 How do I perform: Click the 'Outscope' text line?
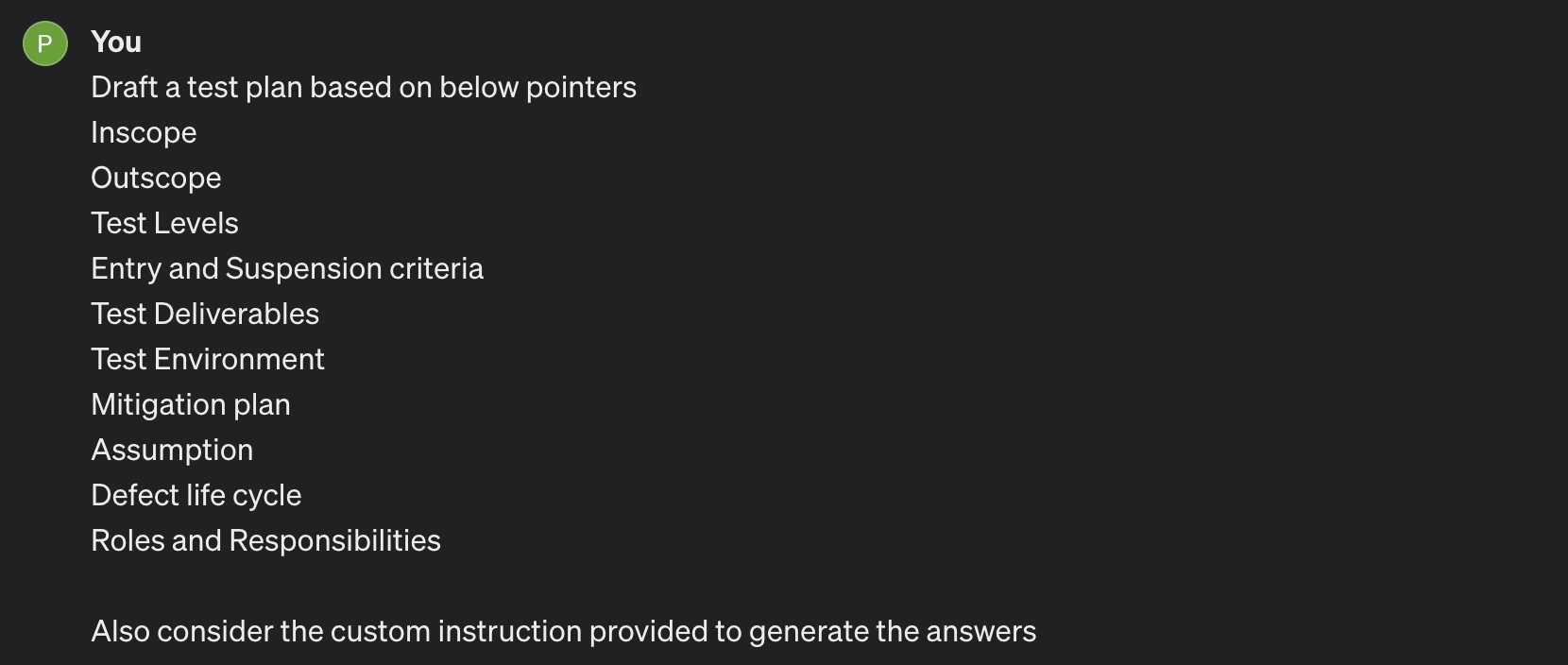pos(156,179)
